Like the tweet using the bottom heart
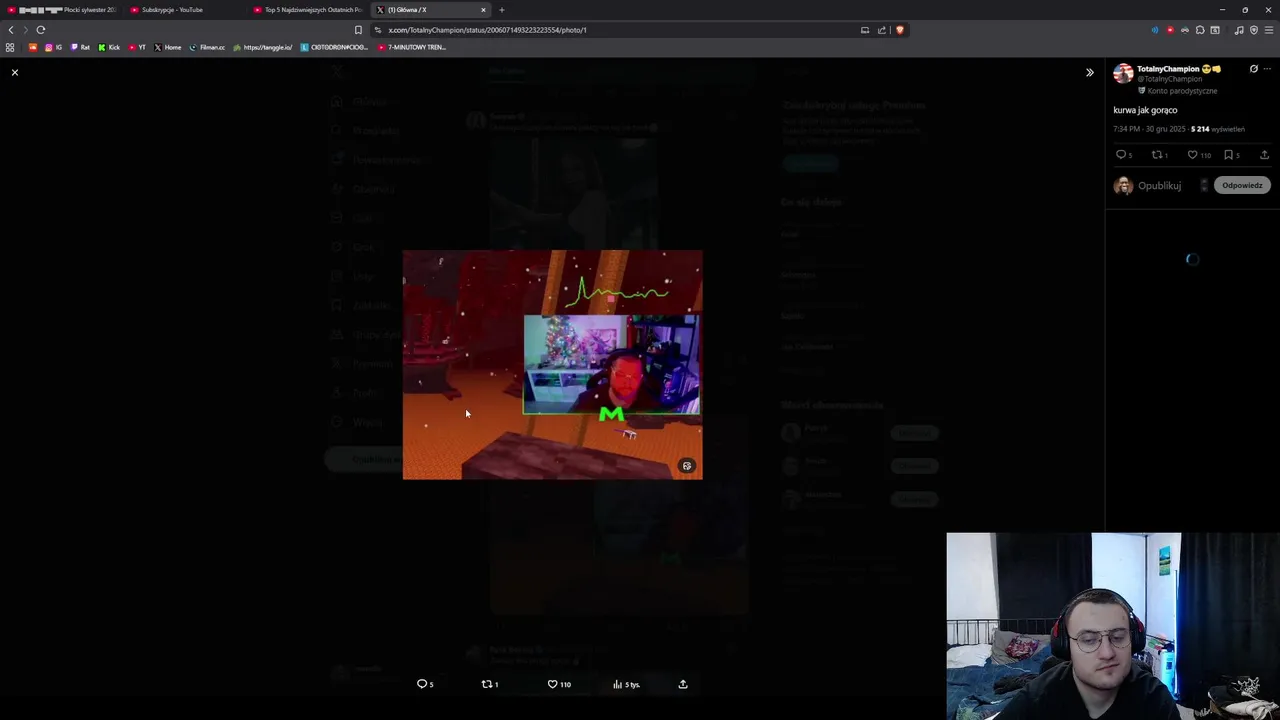Screen dimensions: 1280x720 point(552,684)
